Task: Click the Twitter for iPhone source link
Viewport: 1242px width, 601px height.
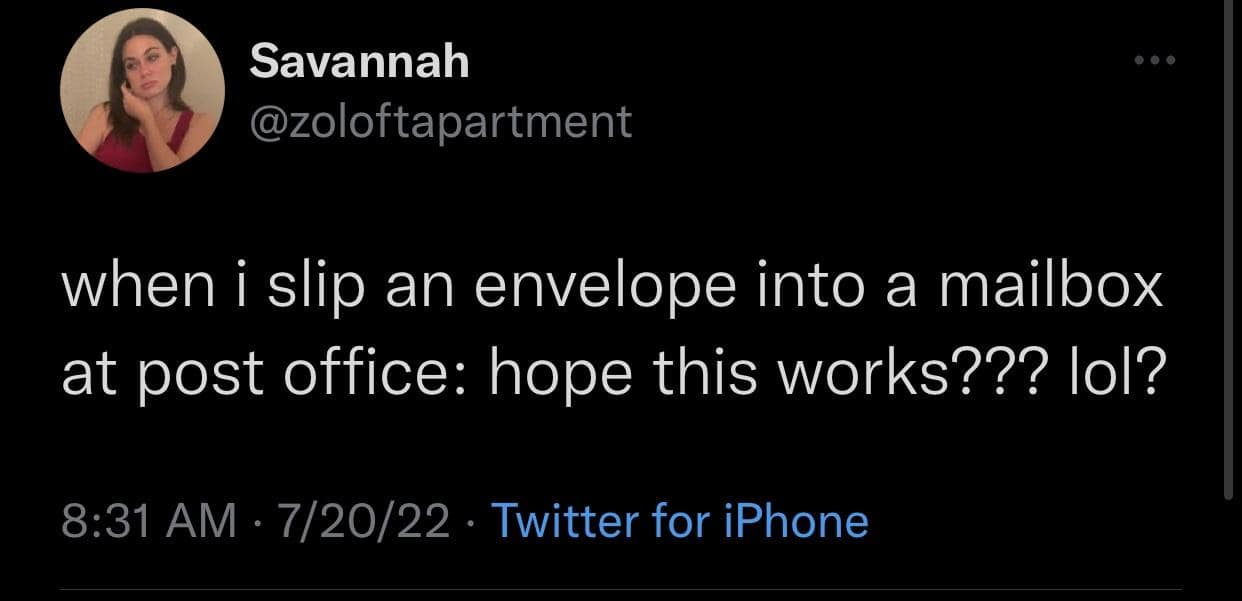Action: tap(680, 521)
